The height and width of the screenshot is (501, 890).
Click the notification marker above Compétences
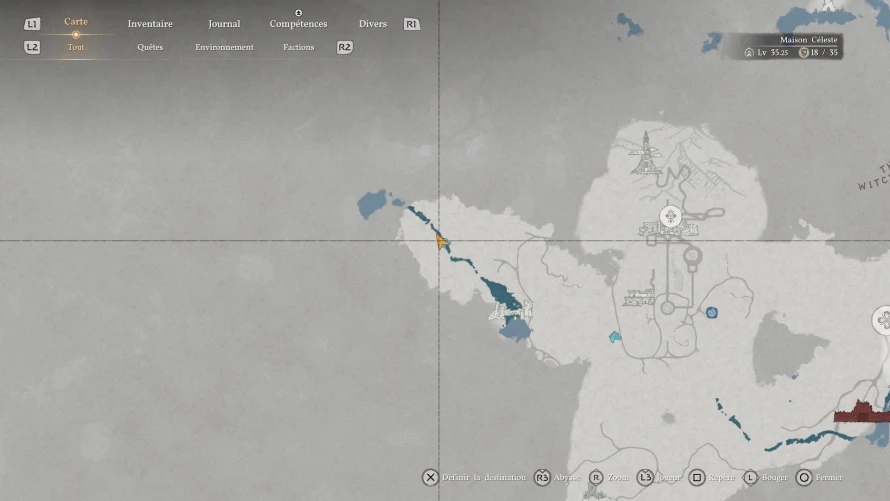point(299,12)
